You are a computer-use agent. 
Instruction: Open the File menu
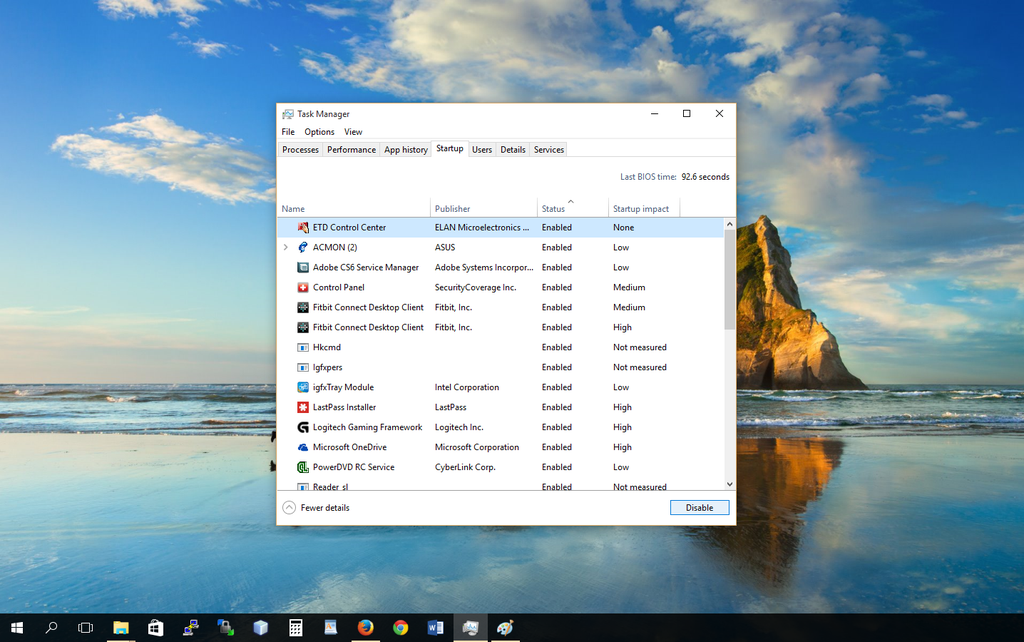(x=288, y=132)
